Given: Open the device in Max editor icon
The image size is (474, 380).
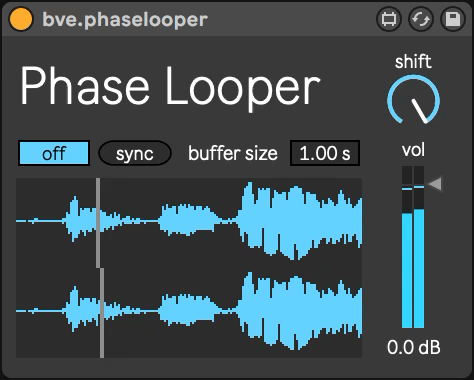Looking at the screenshot, I should tap(389, 19).
